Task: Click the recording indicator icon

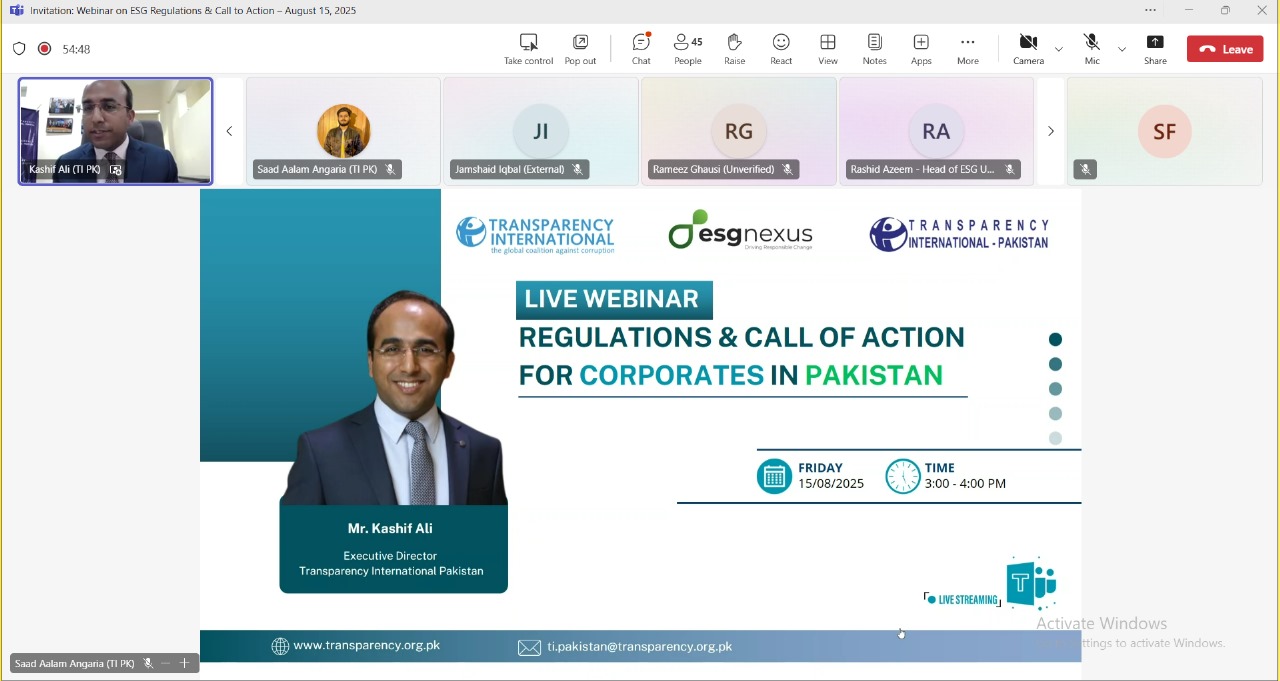Action: pos(45,49)
